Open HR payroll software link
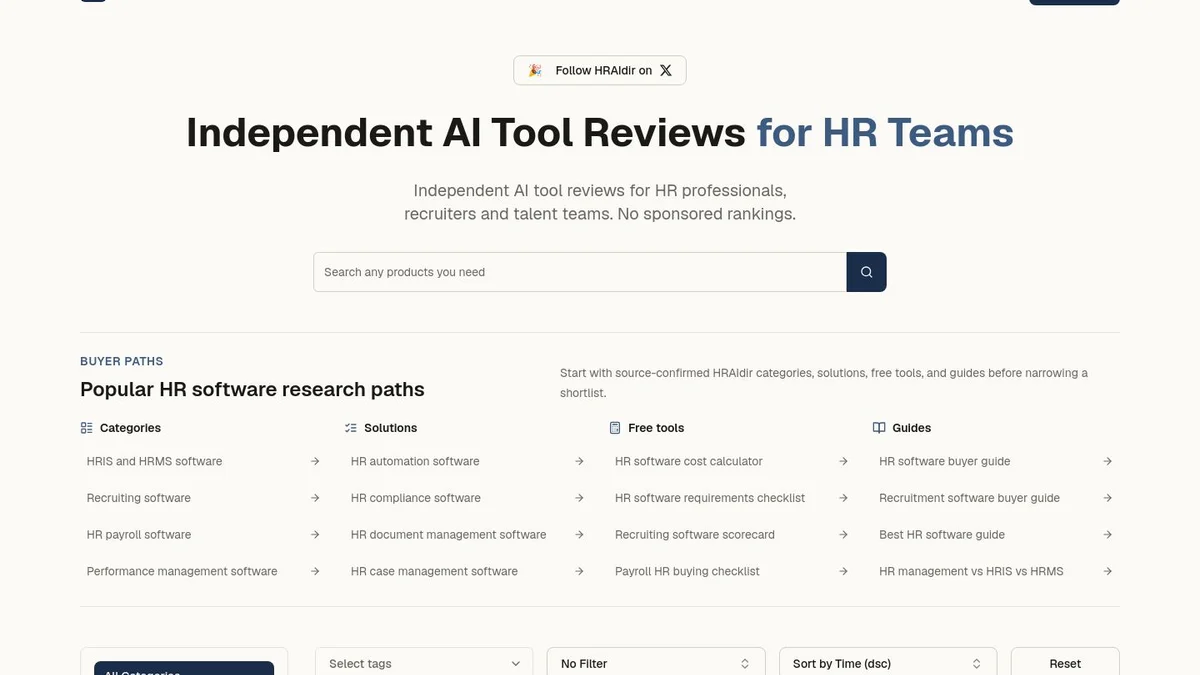 click(139, 535)
